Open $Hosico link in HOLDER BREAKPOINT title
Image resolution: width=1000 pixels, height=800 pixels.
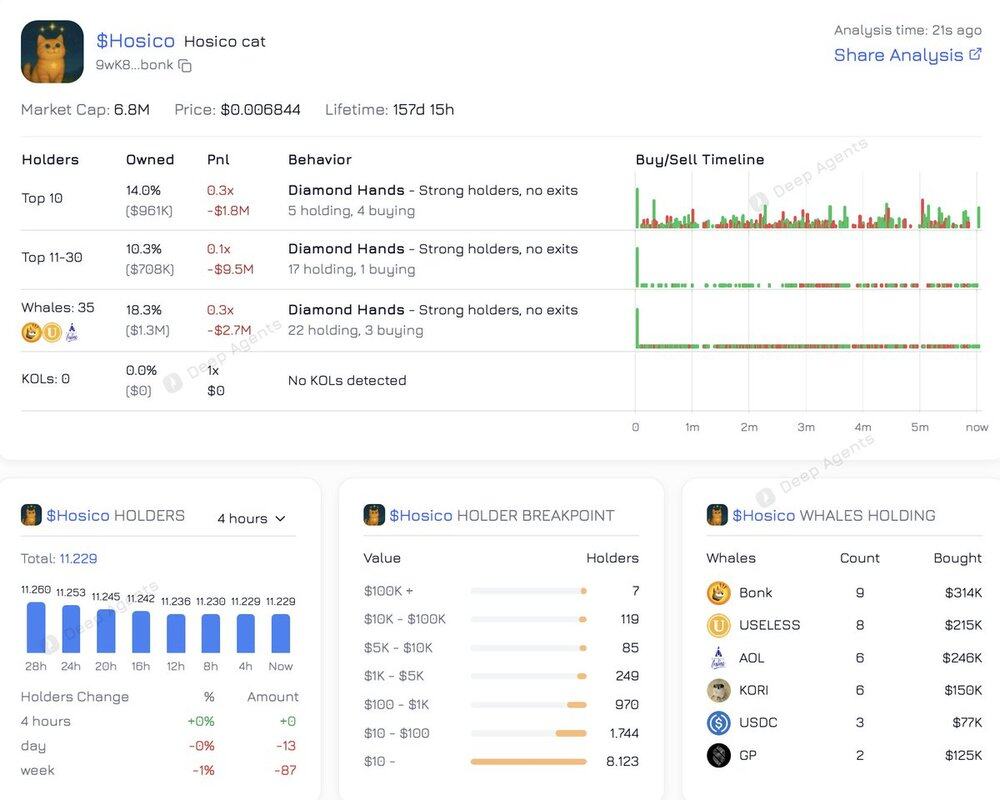[x=421, y=515]
